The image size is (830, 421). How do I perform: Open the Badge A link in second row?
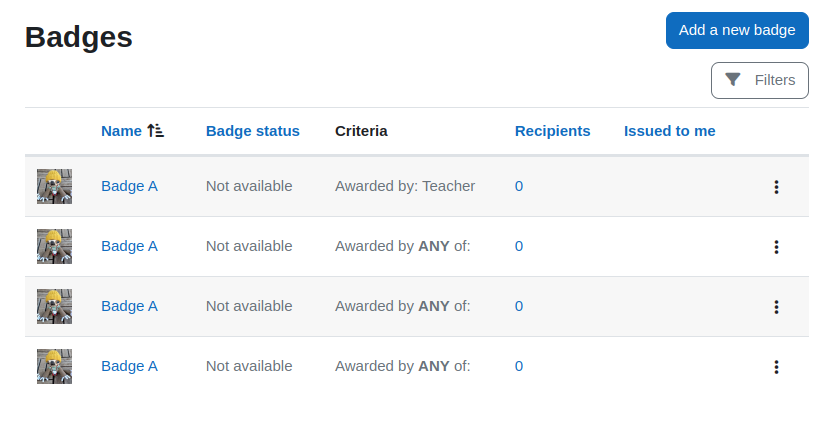point(129,246)
